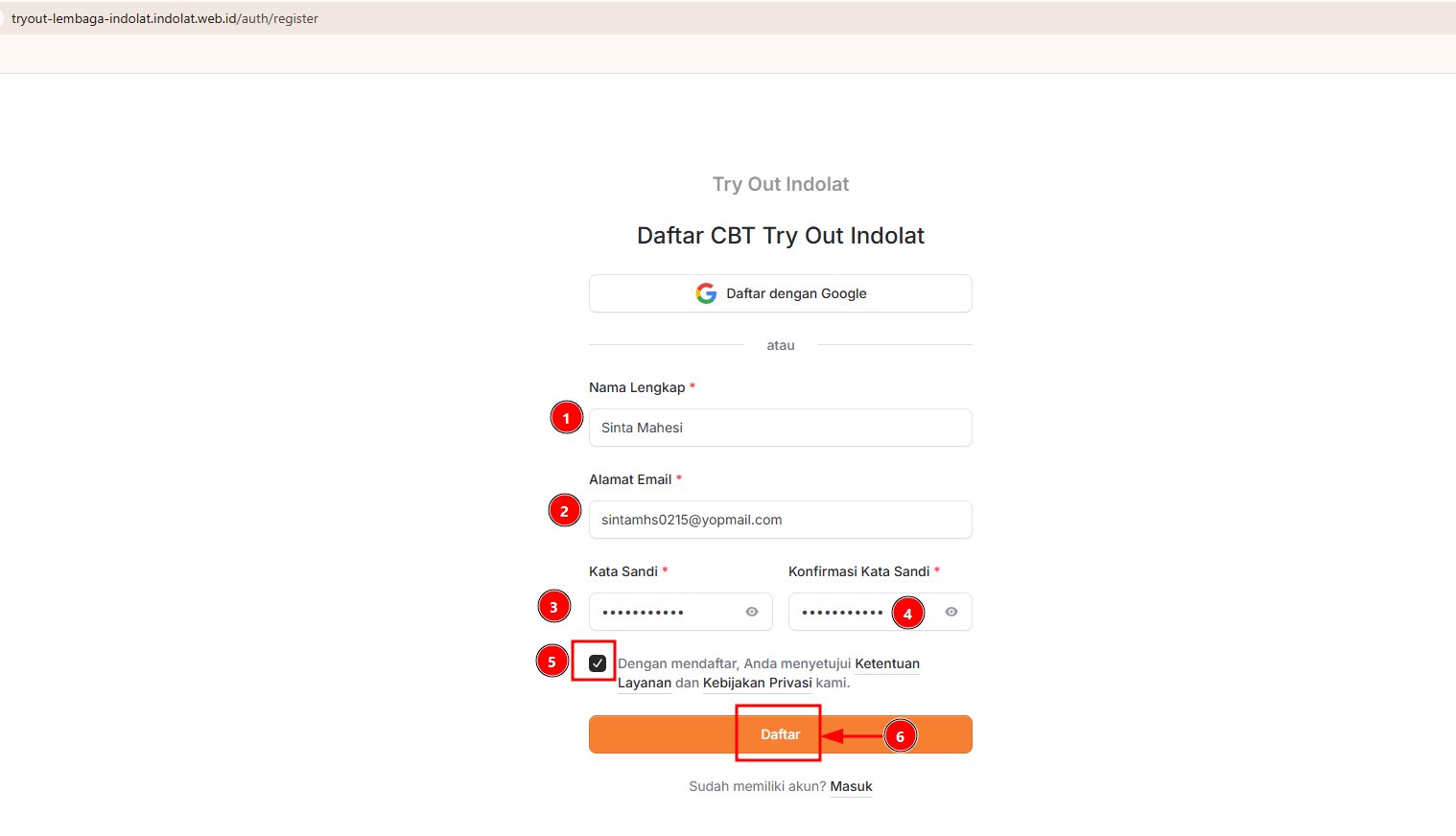Screen dimensions: 1456x836
Task: Click the Alamat Email label
Action: 630,479
